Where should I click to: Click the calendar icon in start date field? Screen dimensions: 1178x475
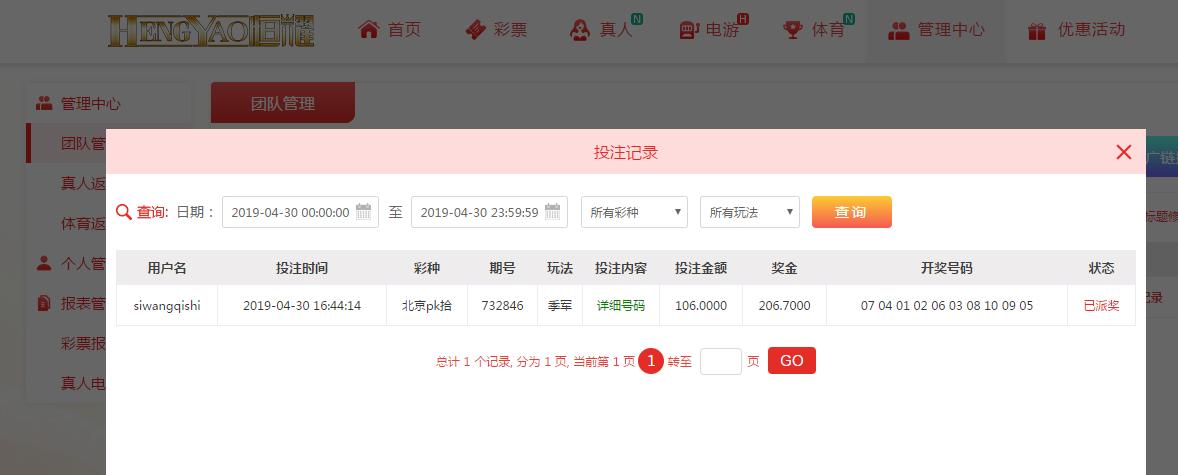click(364, 212)
